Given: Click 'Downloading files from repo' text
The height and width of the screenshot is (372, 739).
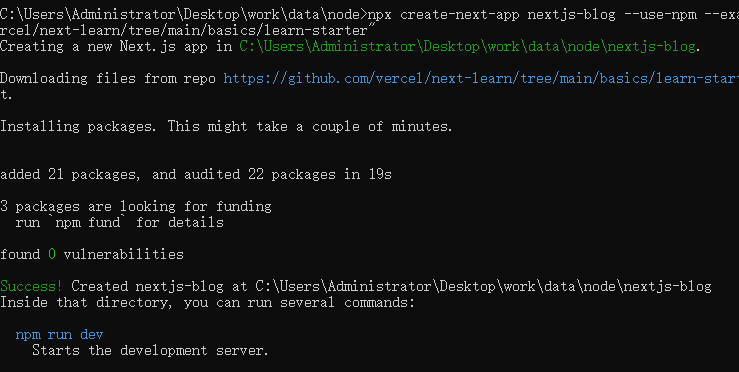Looking at the screenshot, I should coord(108,78).
